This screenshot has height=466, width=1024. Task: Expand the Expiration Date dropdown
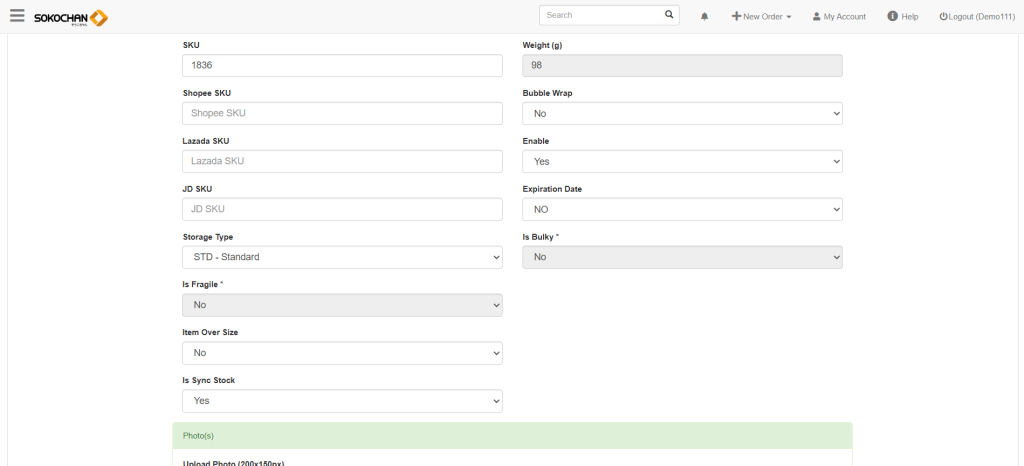click(x=682, y=209)
